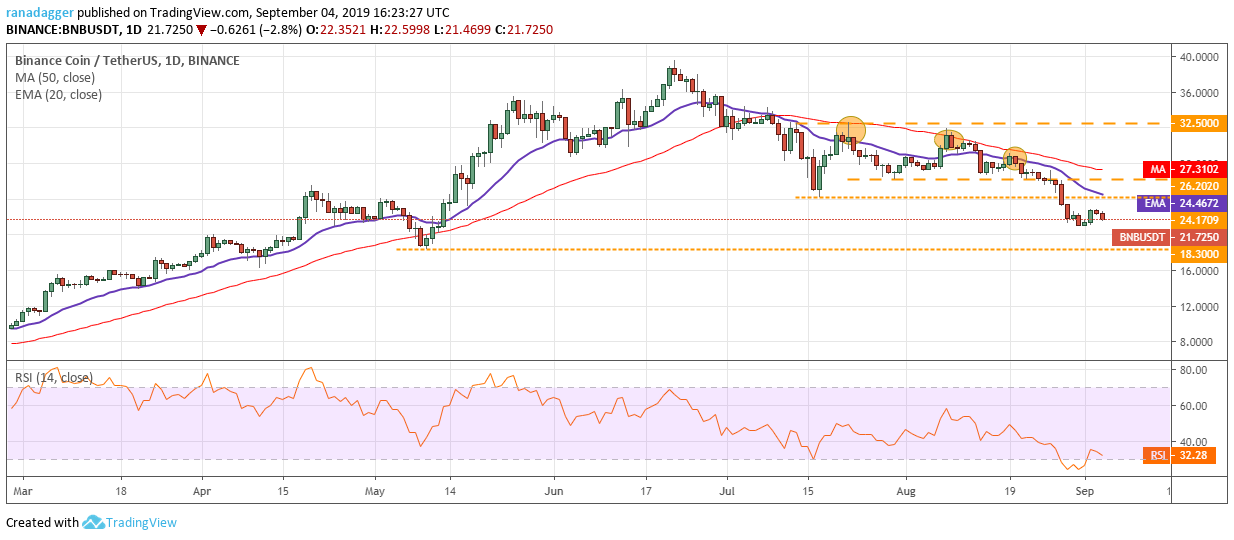The image size is (1234, 540).
Task: Click the Jun date label on time axis
Action: coord(552,492)
